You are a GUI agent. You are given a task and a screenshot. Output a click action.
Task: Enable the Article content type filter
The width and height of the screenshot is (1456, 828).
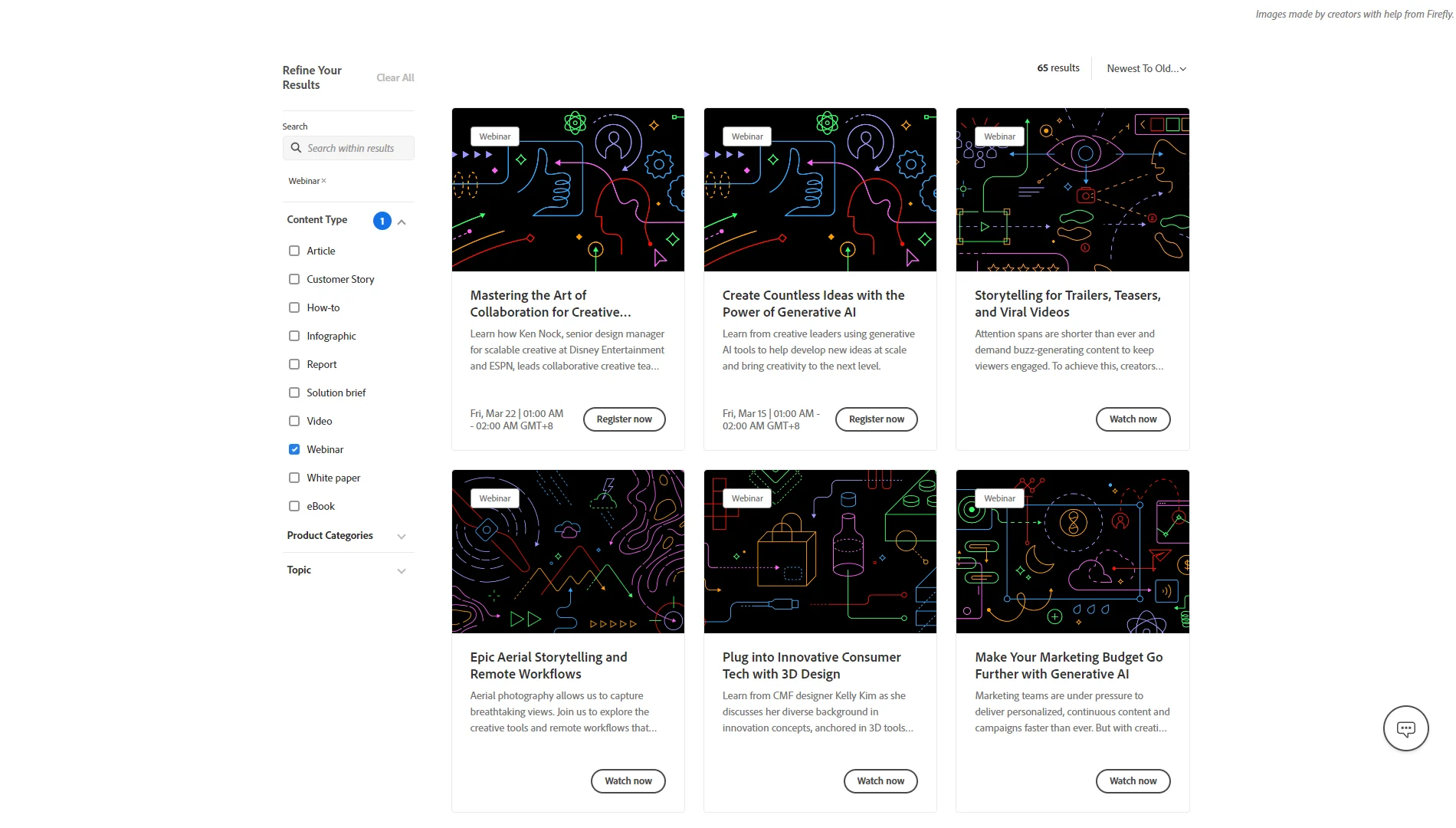pos(293,251)
